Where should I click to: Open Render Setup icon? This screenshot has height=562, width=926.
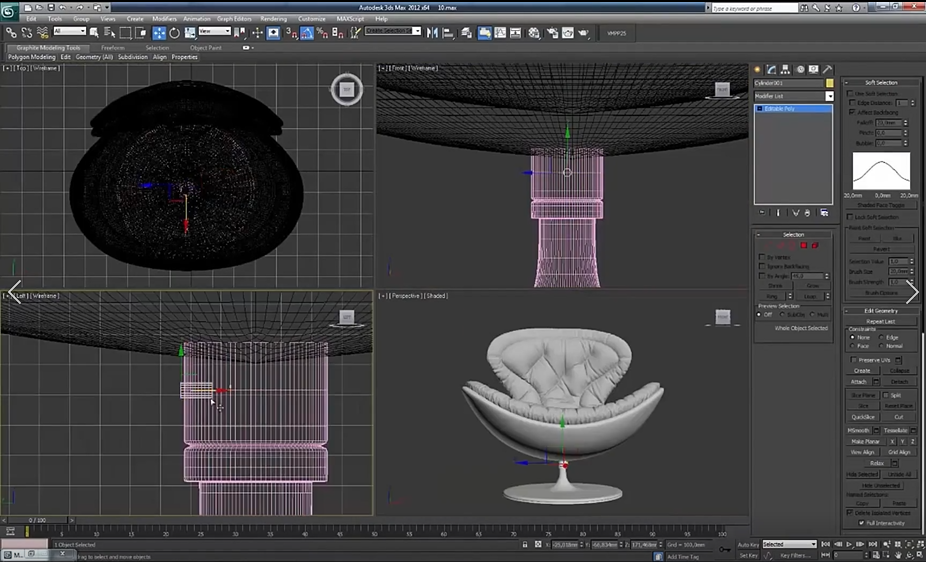553,33
